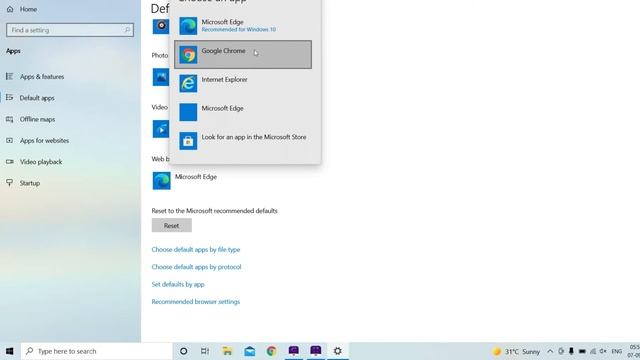Open Google Chrome from the taskbar
Image resolution: width=640 pixels, height=360 pixels.
[271, 351]
